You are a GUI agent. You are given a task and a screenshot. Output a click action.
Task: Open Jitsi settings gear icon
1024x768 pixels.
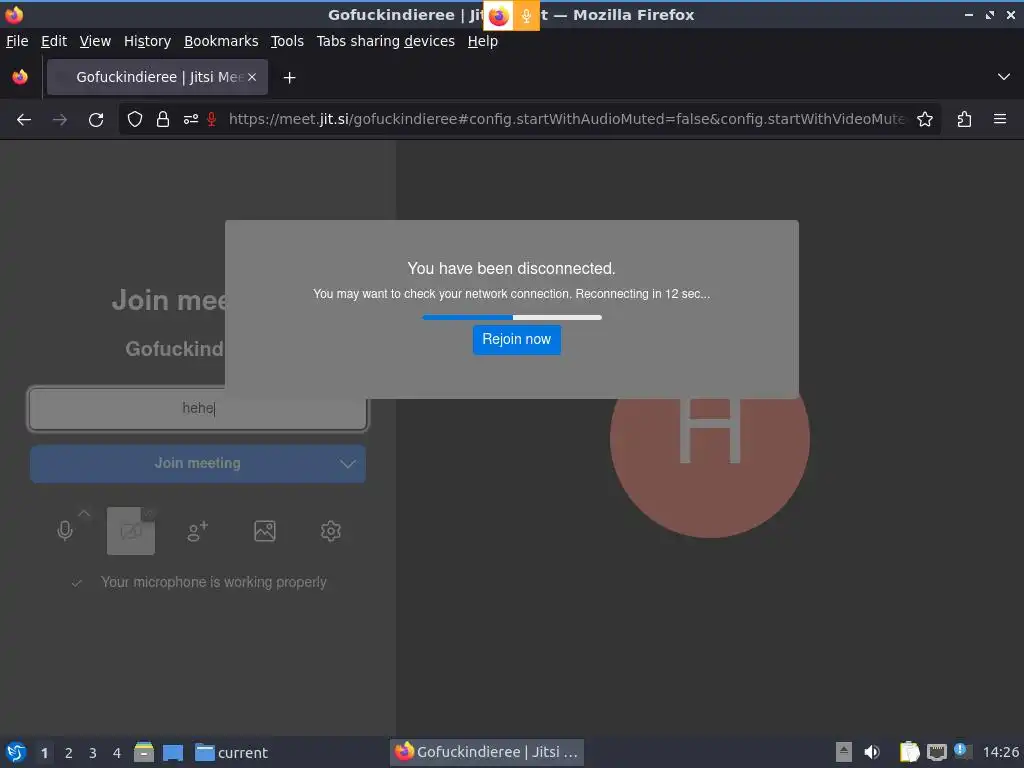pyautogui.click(x=331, y=531)
